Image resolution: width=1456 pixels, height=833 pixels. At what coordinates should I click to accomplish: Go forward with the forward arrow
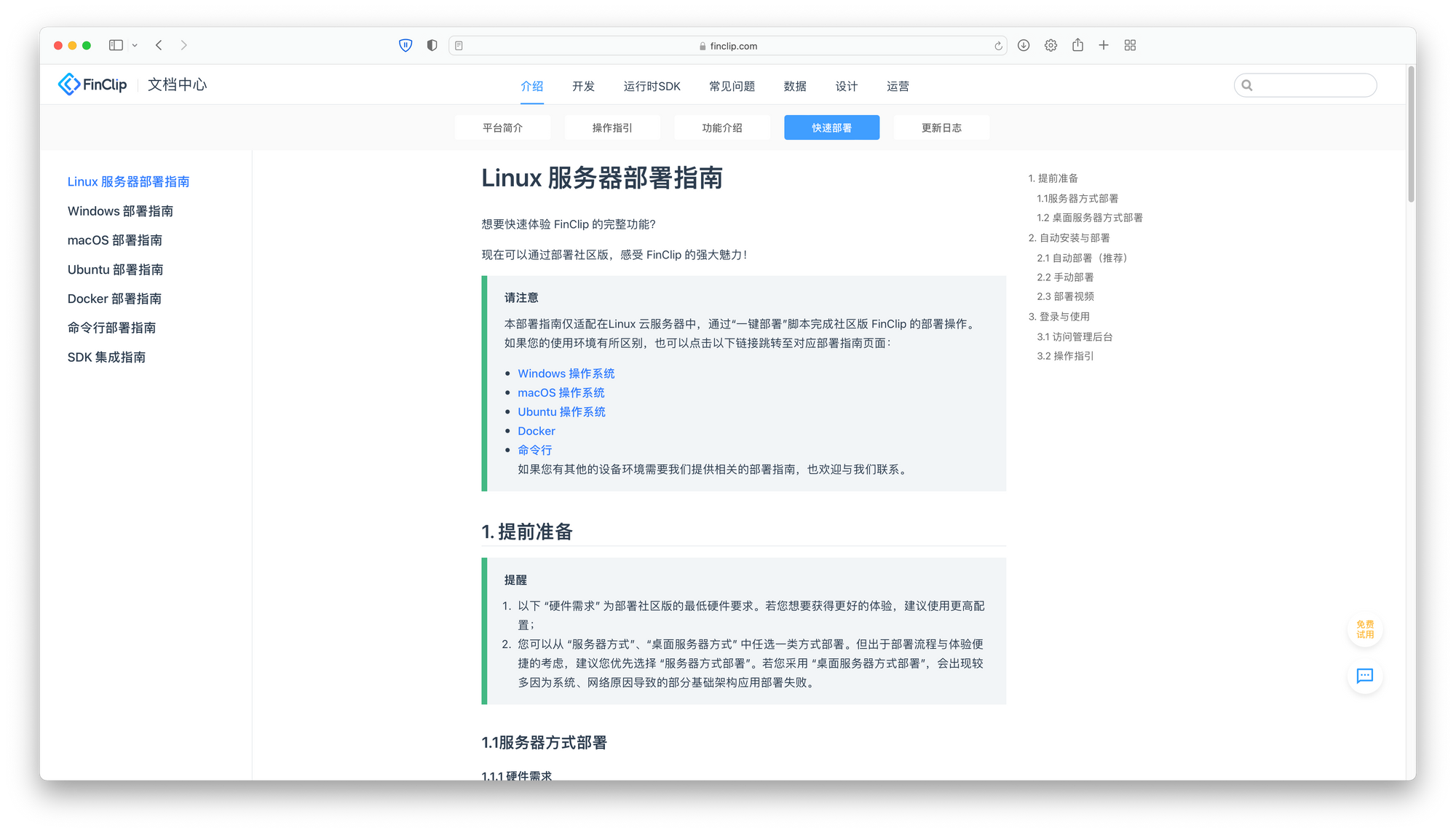[183, 45]
